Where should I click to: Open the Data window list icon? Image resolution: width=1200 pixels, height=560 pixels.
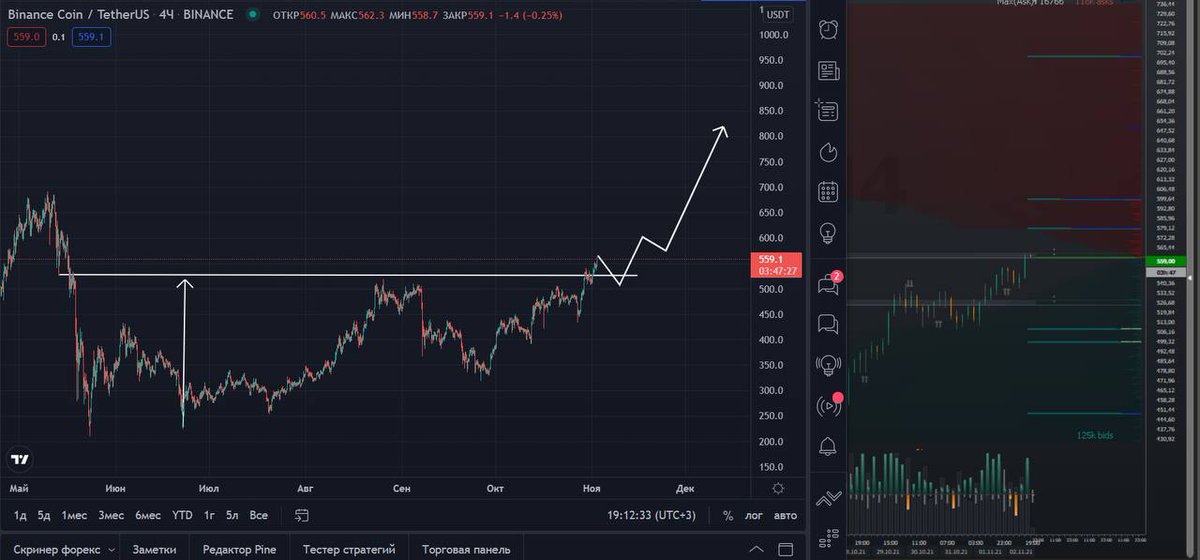click(827, 110)
